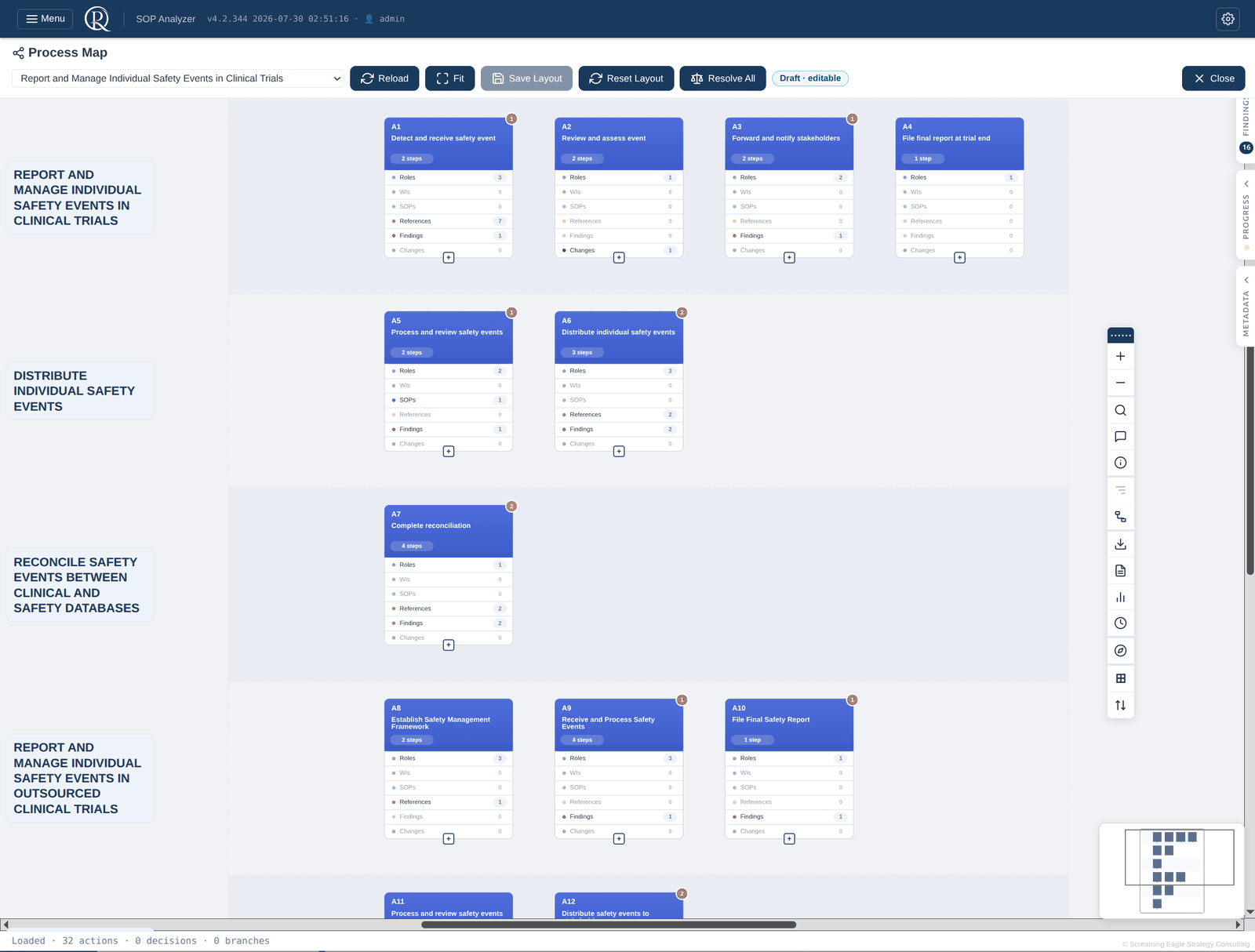
Task: Click the Reset Layout button
Action: (x=626, y=78)
